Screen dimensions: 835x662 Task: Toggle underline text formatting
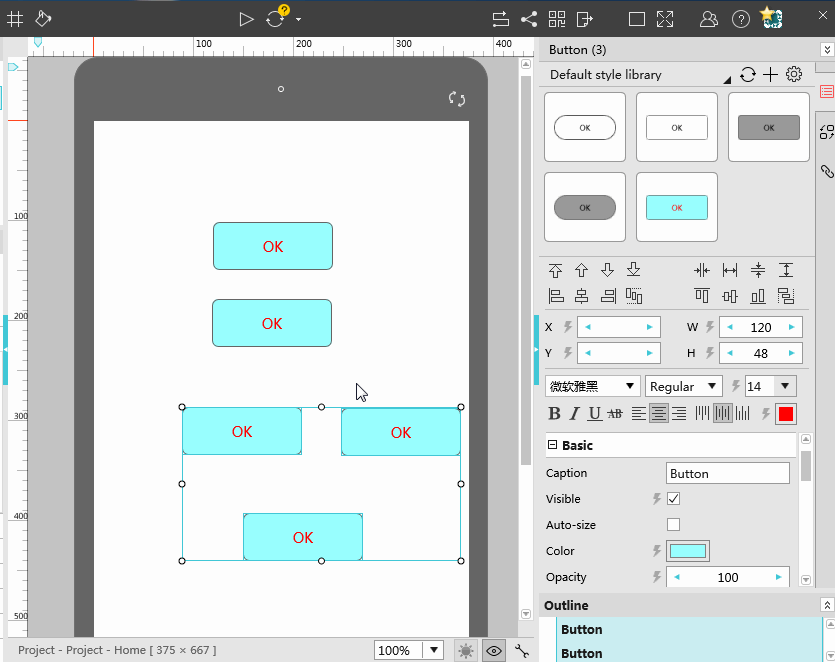click(595, 414)
